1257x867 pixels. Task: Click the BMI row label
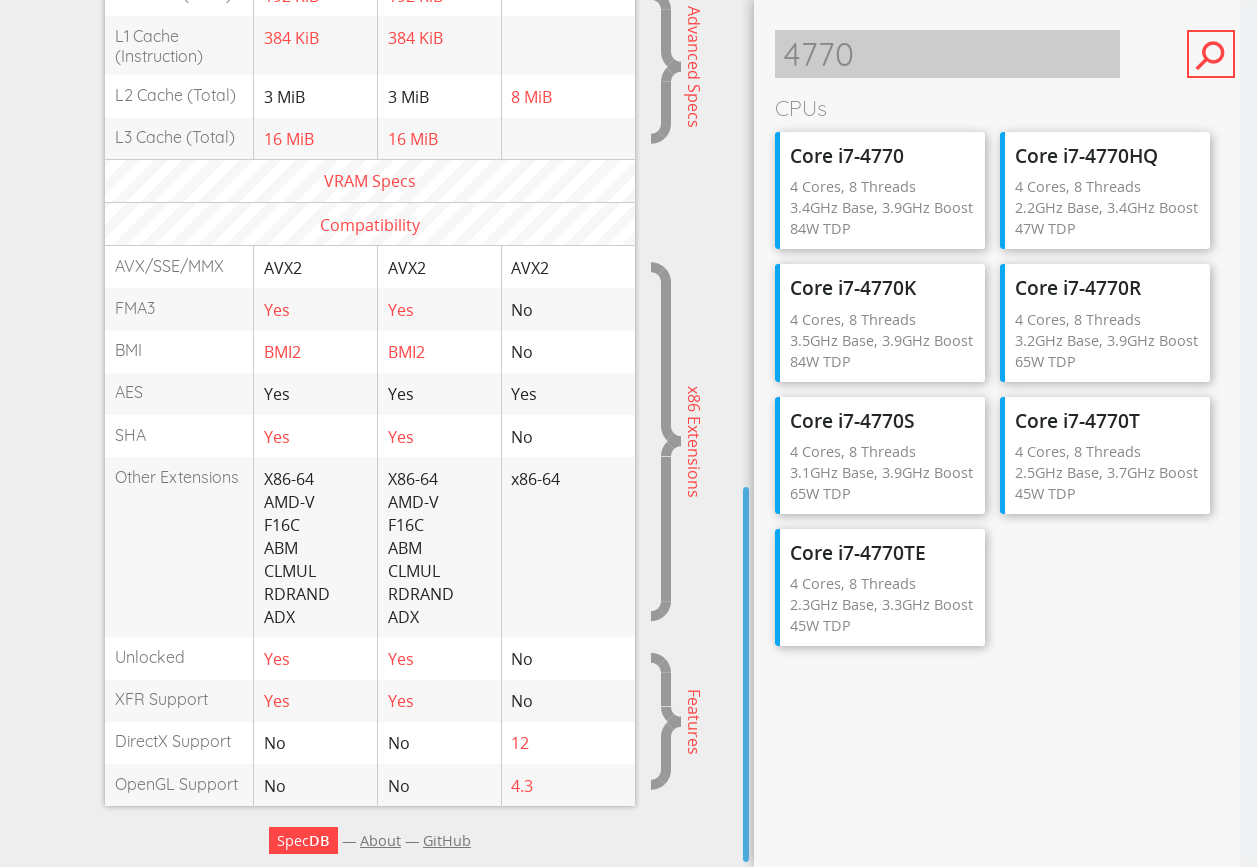click(128, 350)
